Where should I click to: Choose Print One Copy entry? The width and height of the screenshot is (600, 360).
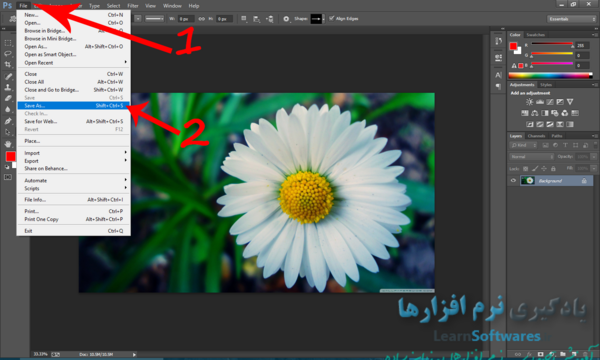click(x=73, y=219)
